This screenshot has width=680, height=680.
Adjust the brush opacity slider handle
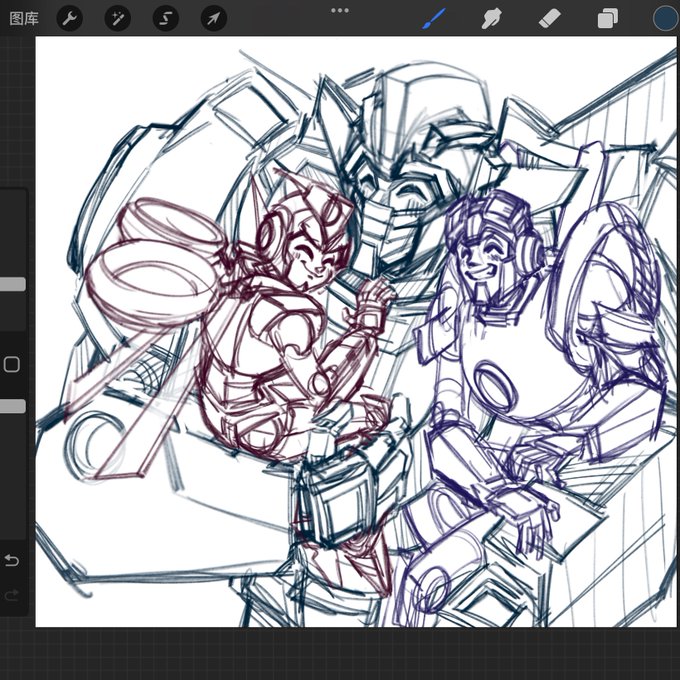pos(13,406)
